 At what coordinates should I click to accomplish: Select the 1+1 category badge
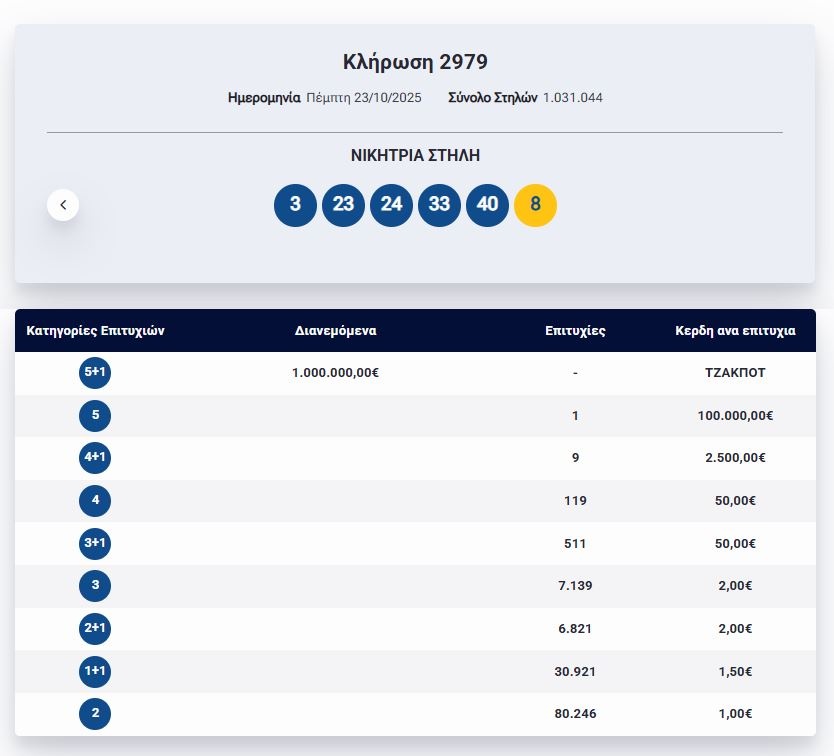click(x=95, y=671)
